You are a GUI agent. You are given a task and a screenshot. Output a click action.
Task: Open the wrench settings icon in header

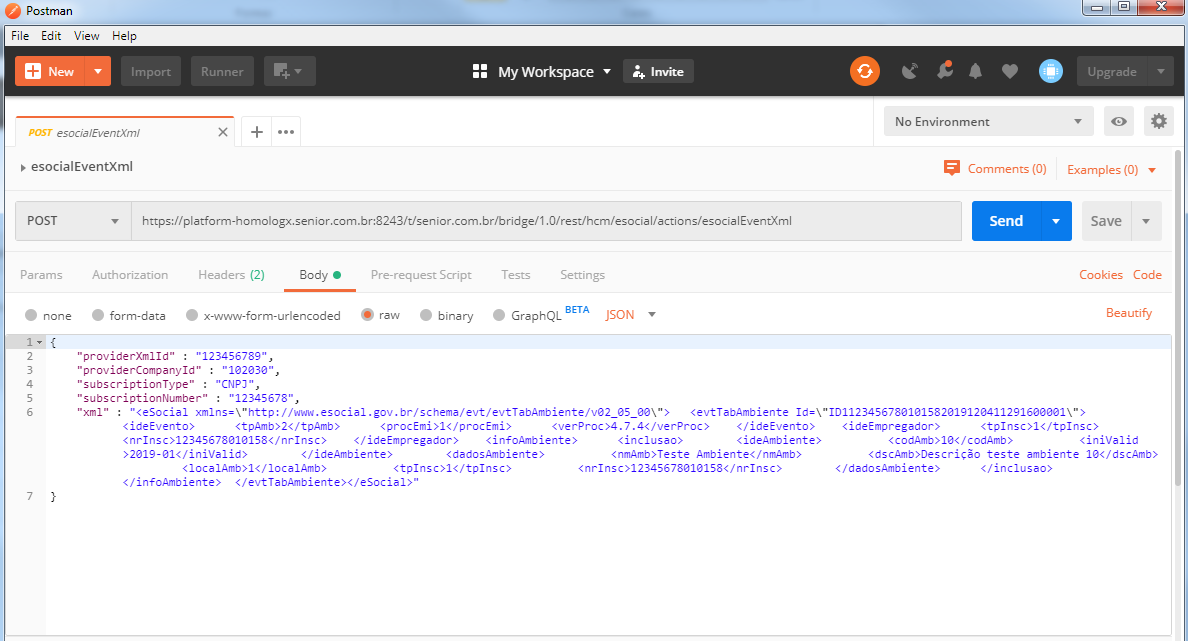click(944, 70)
